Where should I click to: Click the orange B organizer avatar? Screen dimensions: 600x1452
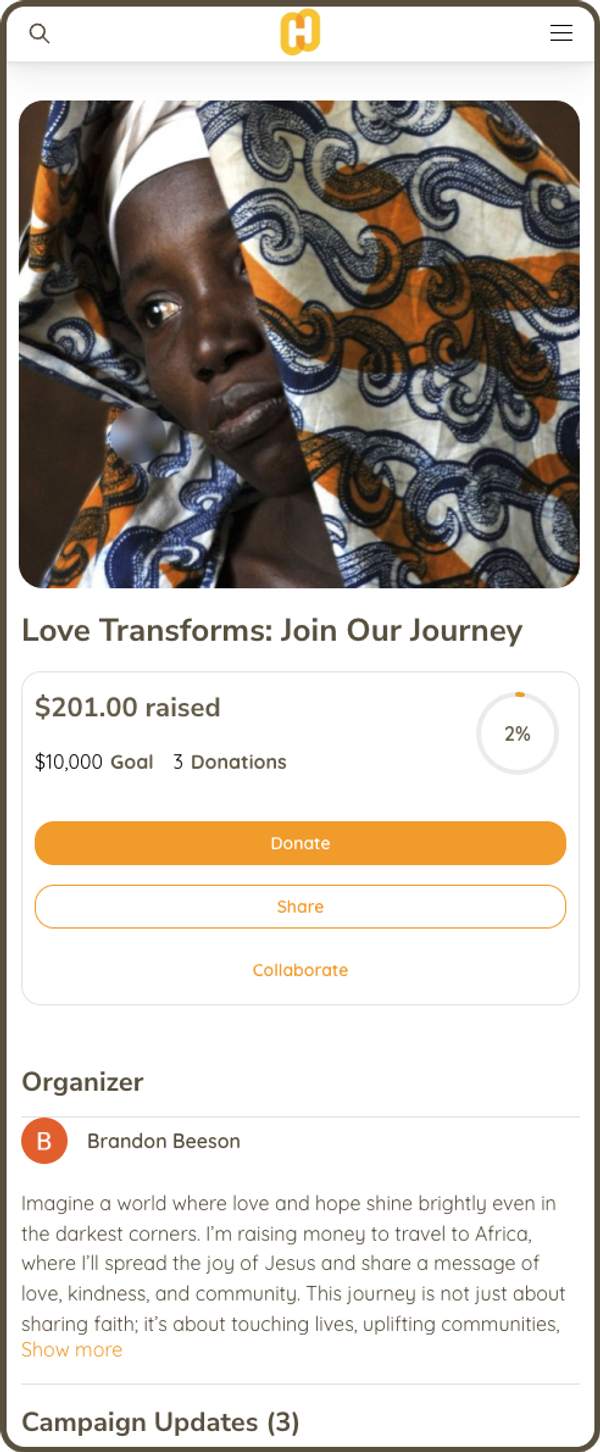pos(44,1141)
